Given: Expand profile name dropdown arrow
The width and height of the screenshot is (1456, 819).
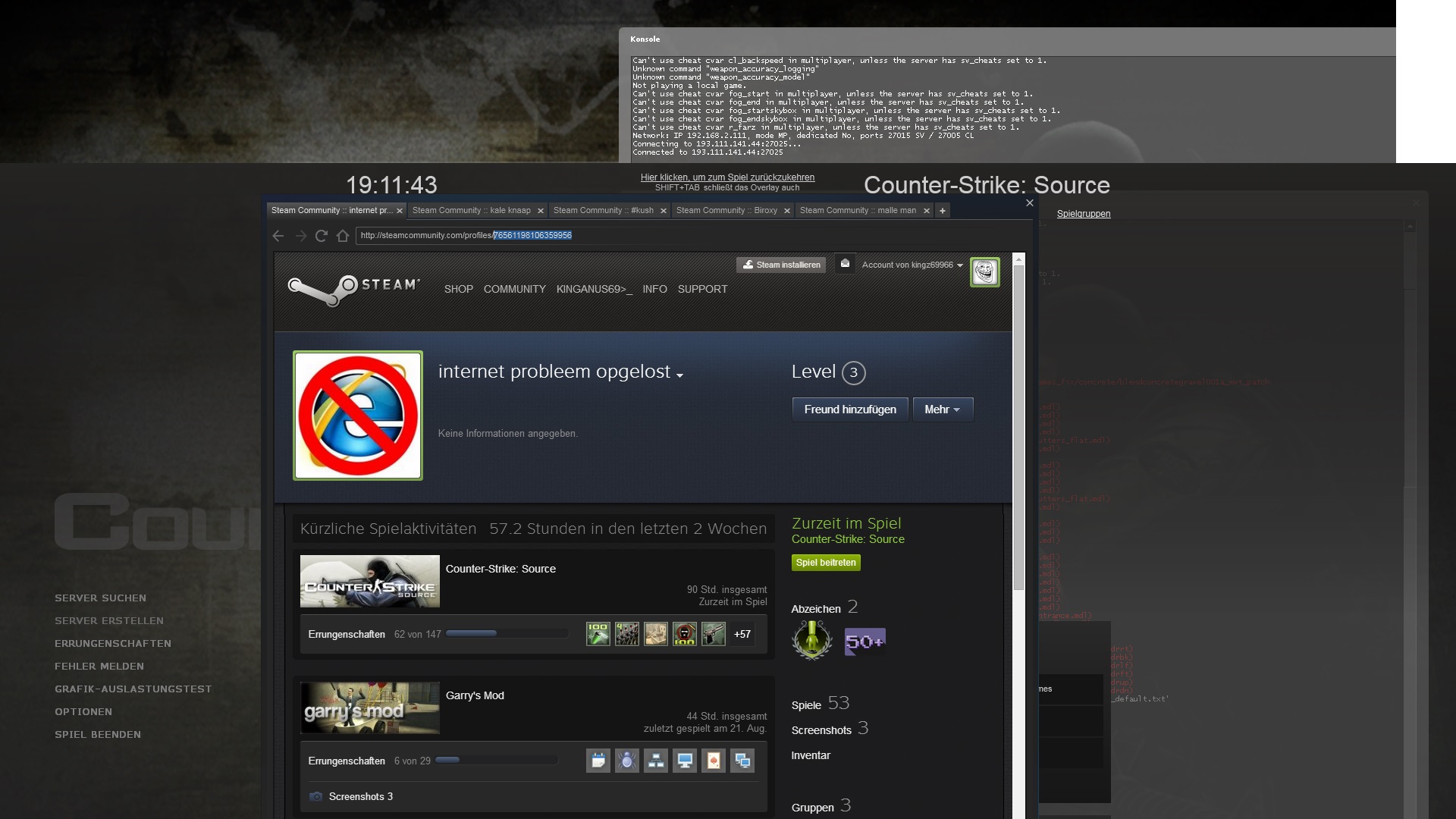Looking at the screenshot, I should (x=679, y=375).
